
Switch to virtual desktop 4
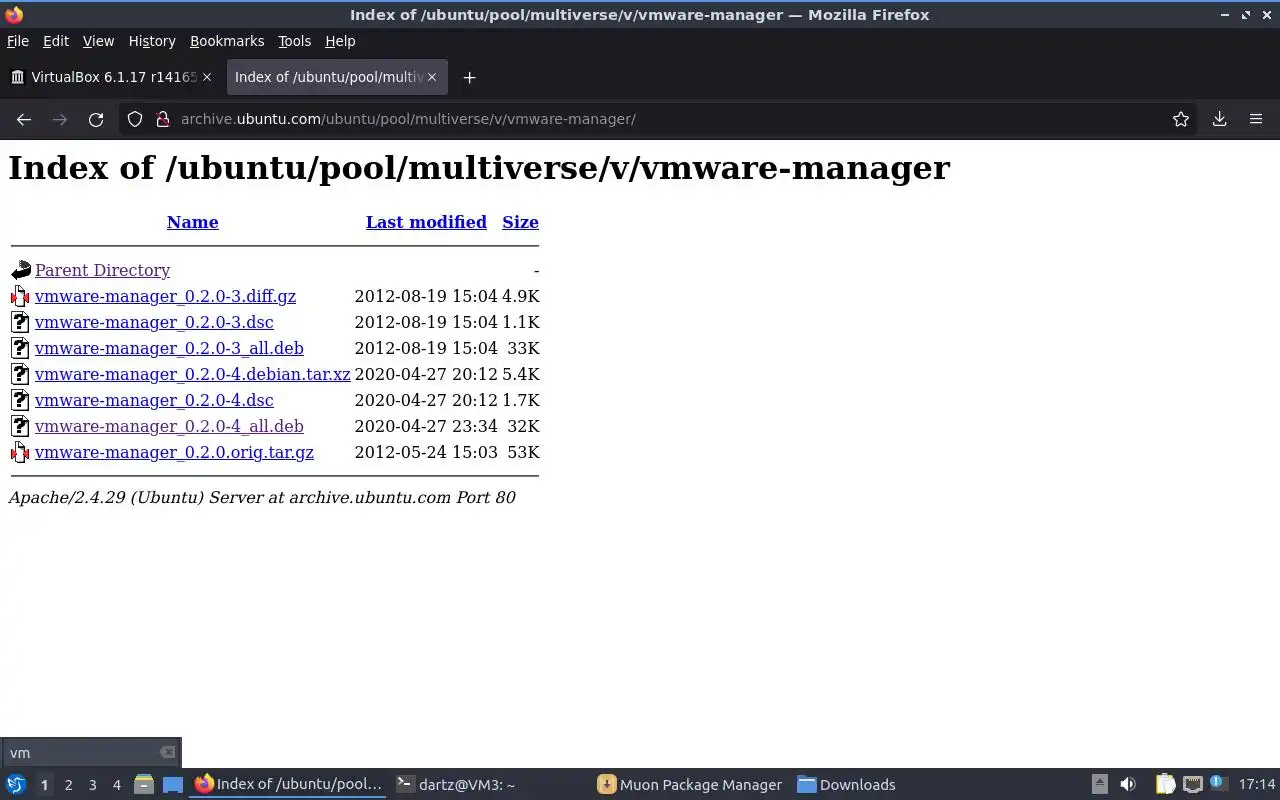[x=116, y=785]
